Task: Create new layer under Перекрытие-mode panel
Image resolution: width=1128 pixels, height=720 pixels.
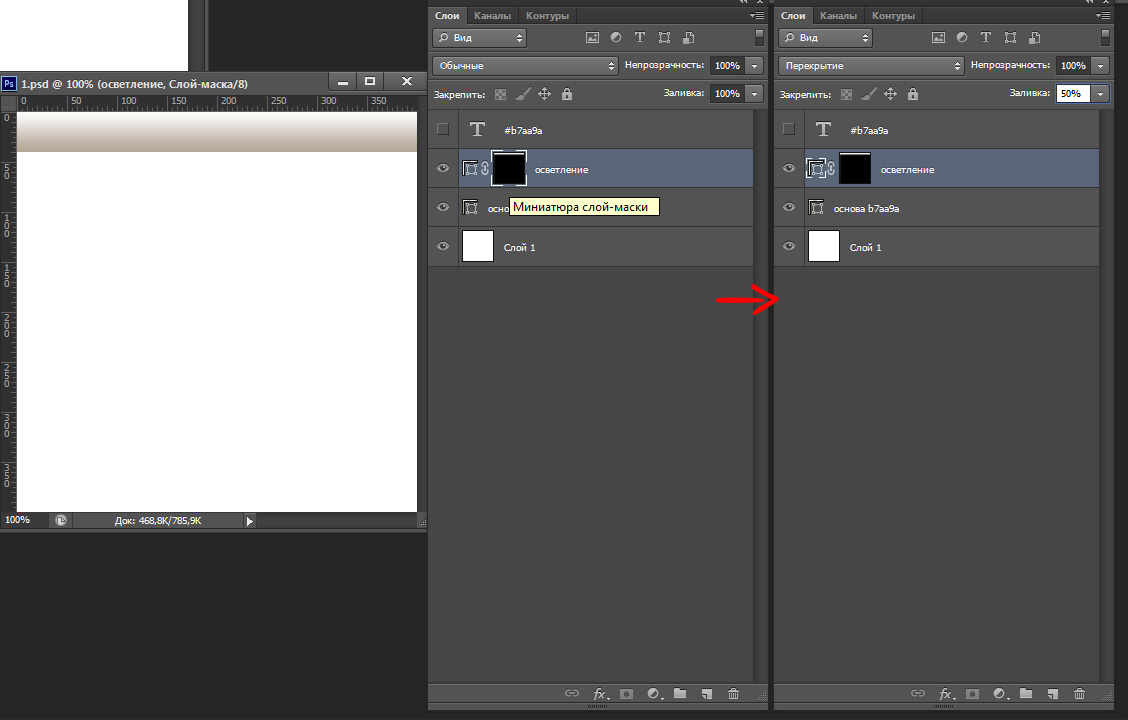Action: (1052, 693)
